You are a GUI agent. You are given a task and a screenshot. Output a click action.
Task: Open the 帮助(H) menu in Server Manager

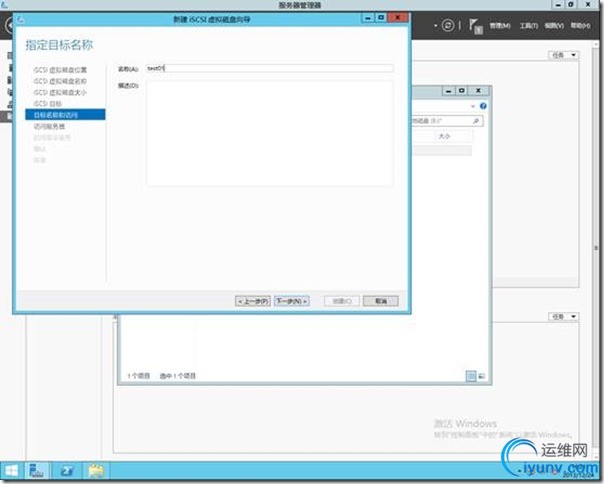point(581,26)
